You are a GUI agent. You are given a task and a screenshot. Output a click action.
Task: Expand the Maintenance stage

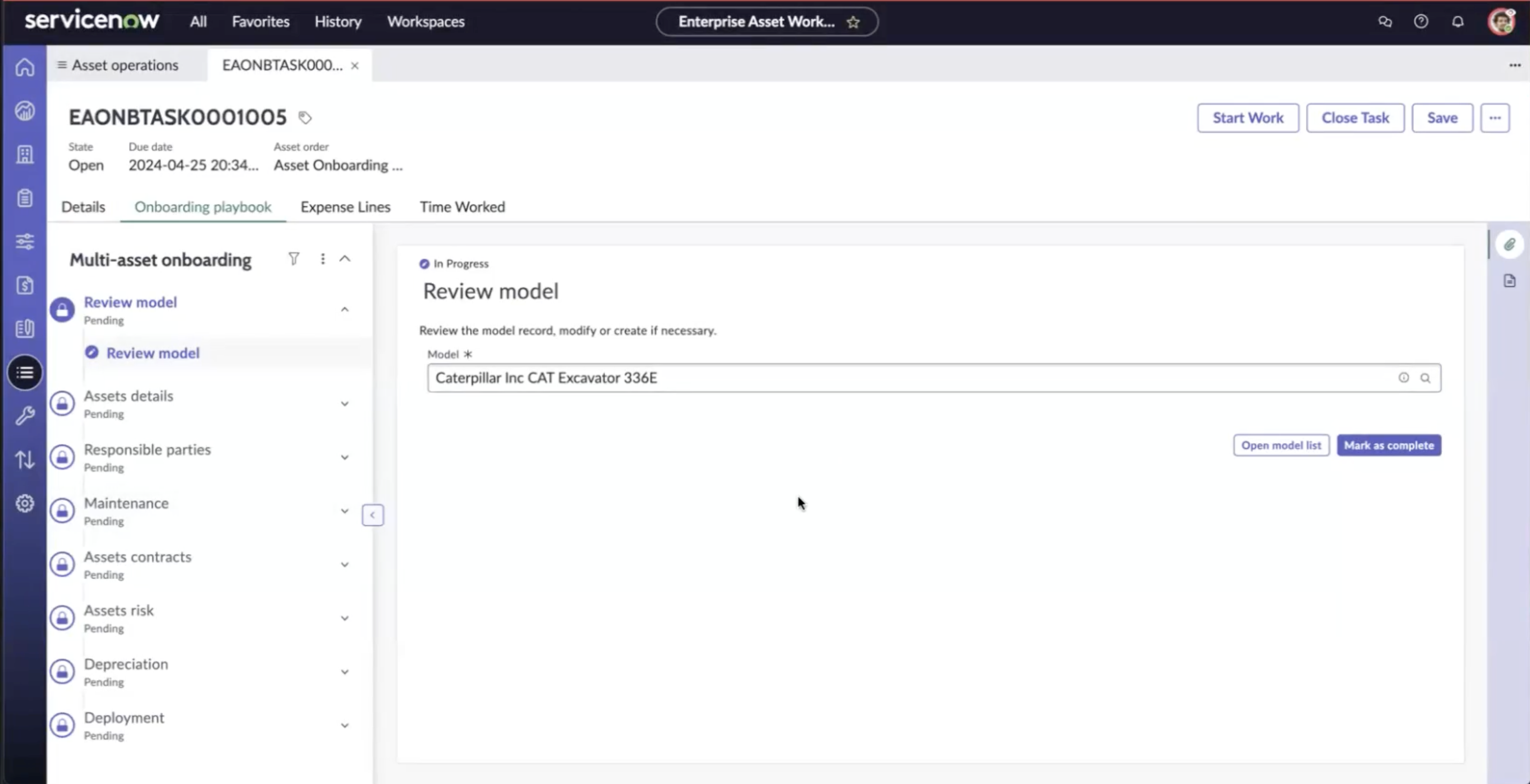pos(344,510)
